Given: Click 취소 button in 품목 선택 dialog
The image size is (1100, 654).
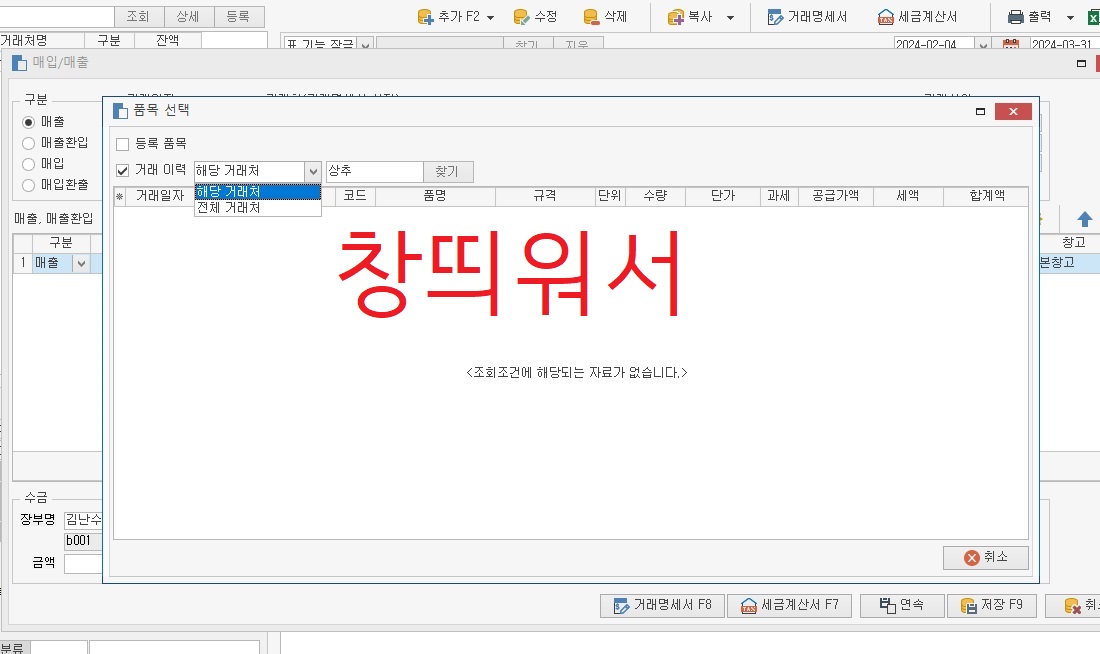Looking at the screenshot, I should point(985,558).
